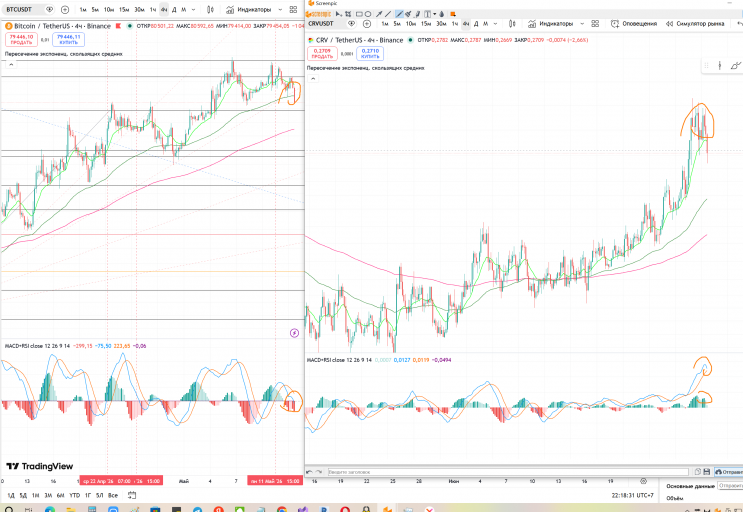
Task: Select the Screenpic straight line tool
Action: pyautogui.click(x=388, y=14)
